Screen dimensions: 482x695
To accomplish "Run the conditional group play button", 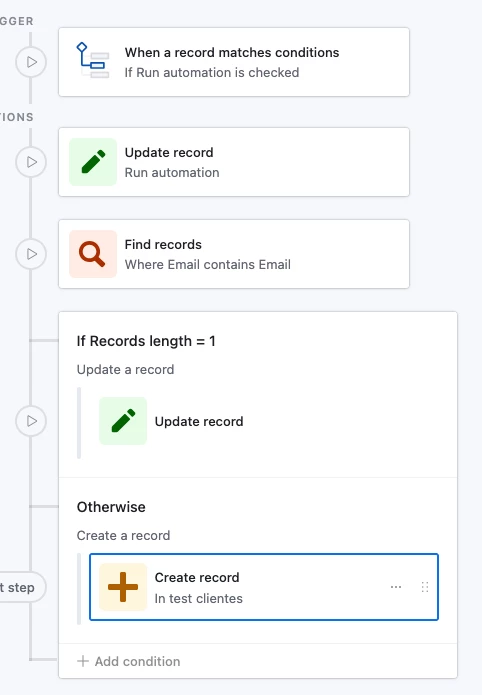I will click(31, 421).
